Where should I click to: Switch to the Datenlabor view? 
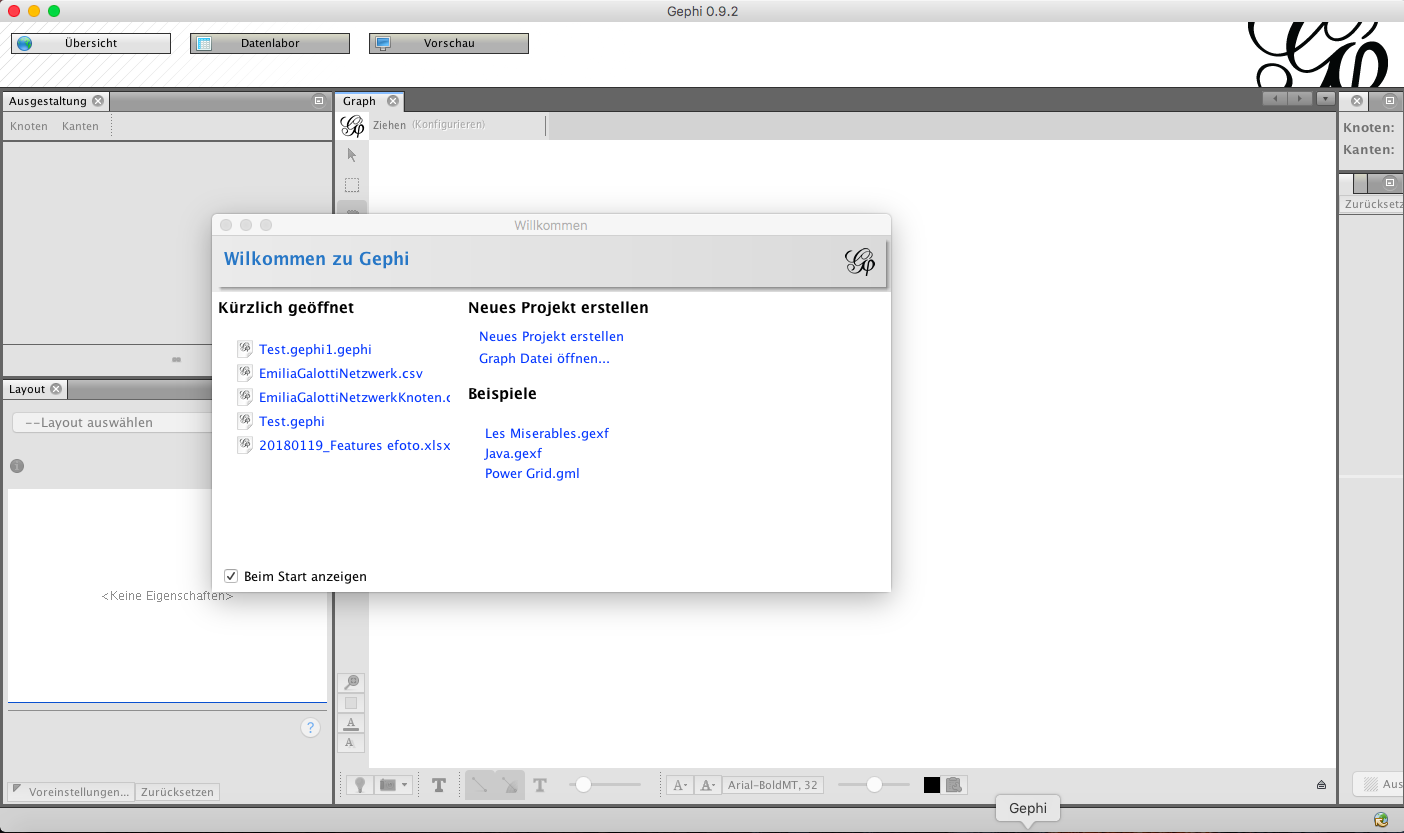(x=270, y=43)
